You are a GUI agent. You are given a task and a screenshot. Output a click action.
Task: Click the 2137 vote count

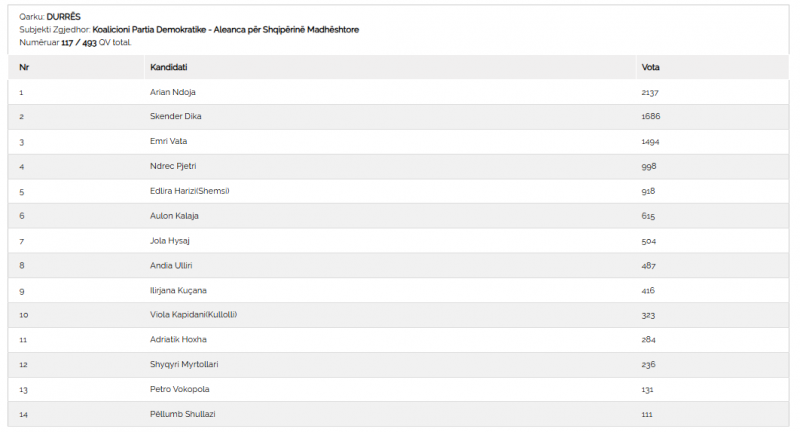pos(650,92)
